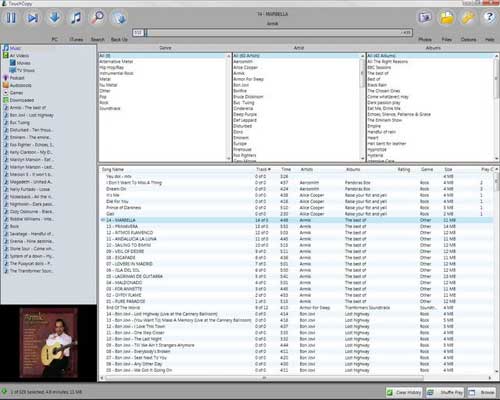Screen dimensions: 500x400
Task: Sort by the Track column header
Action: coord(263,169)
